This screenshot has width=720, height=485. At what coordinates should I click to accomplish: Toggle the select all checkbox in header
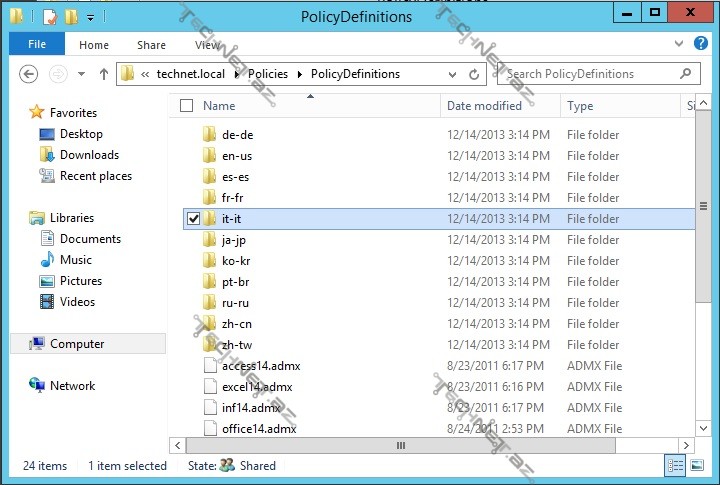coord(186,106)
